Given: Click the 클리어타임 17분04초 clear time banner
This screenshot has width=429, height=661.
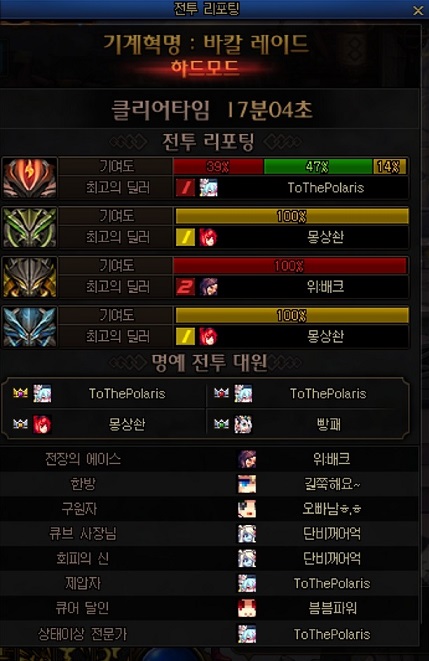Looking at the screenshot, I should 212,110.
